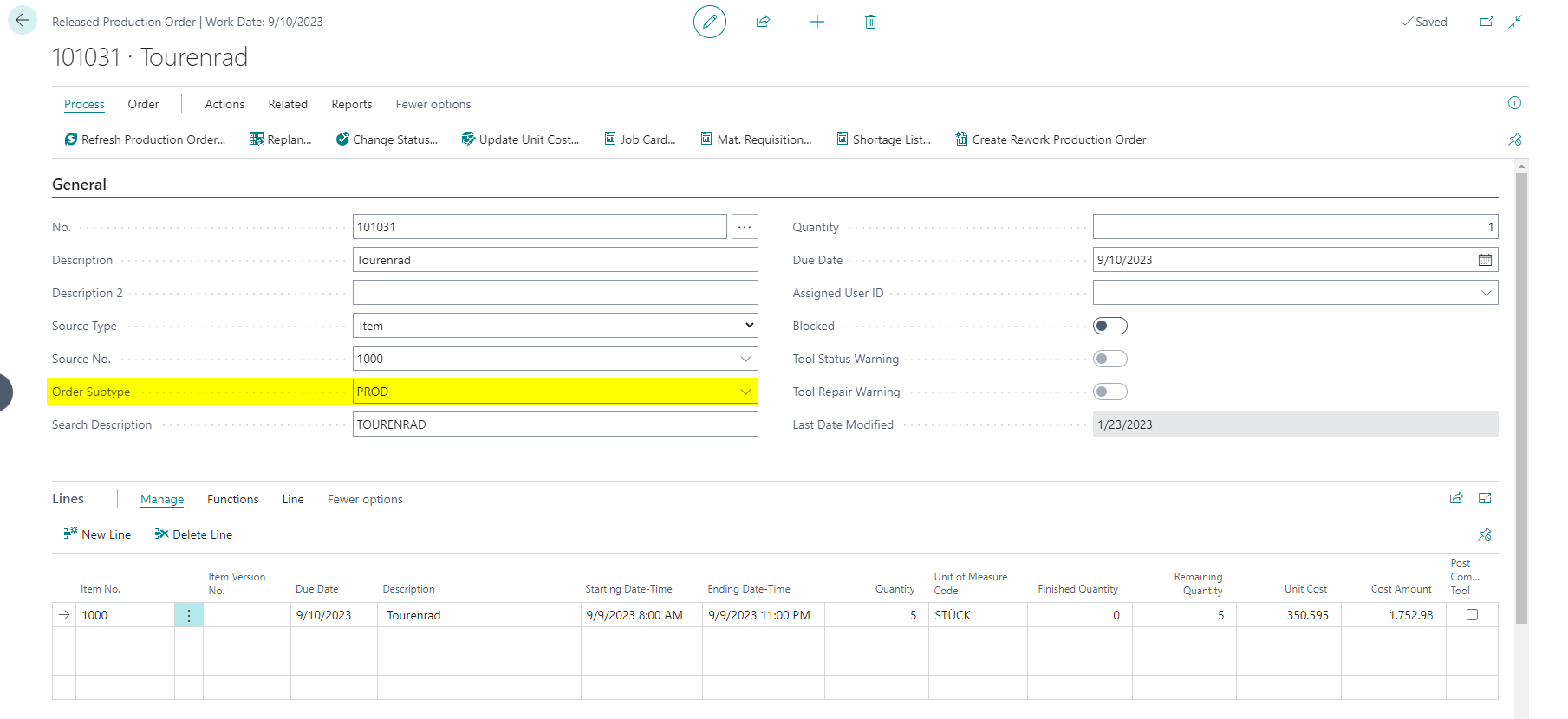Click Fewer options in top menu

[x=433, y=104]
